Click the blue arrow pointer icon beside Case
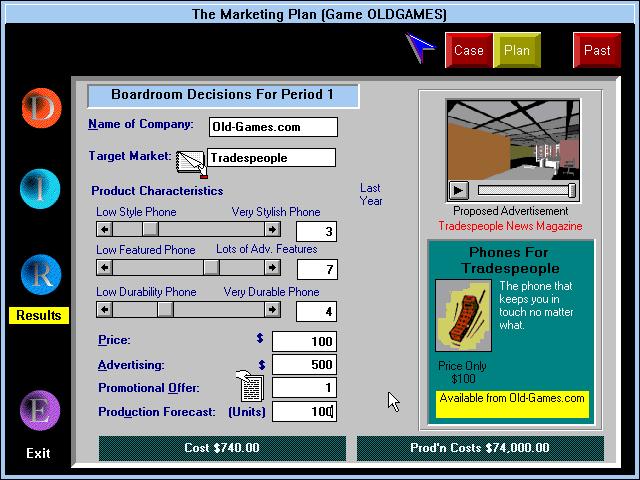Viewport: 640px width, 480px height. click(420, 48)
